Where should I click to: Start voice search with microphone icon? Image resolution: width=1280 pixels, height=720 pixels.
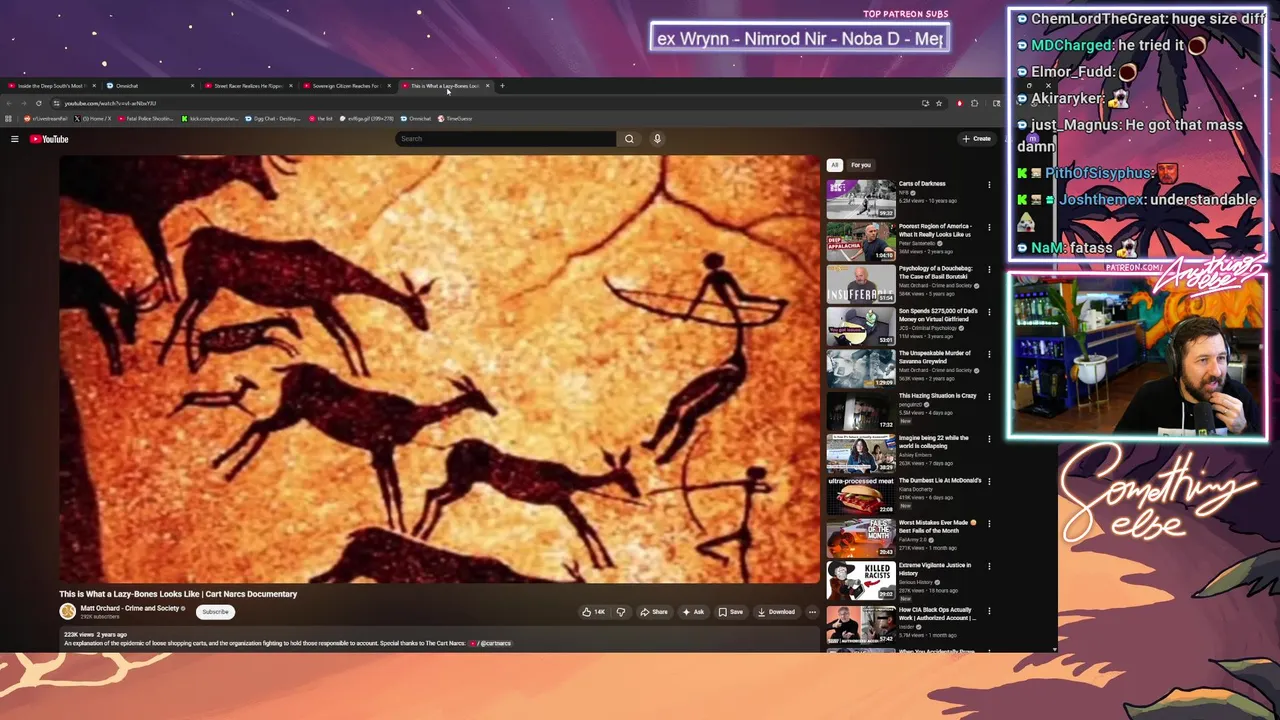(657, 139)
